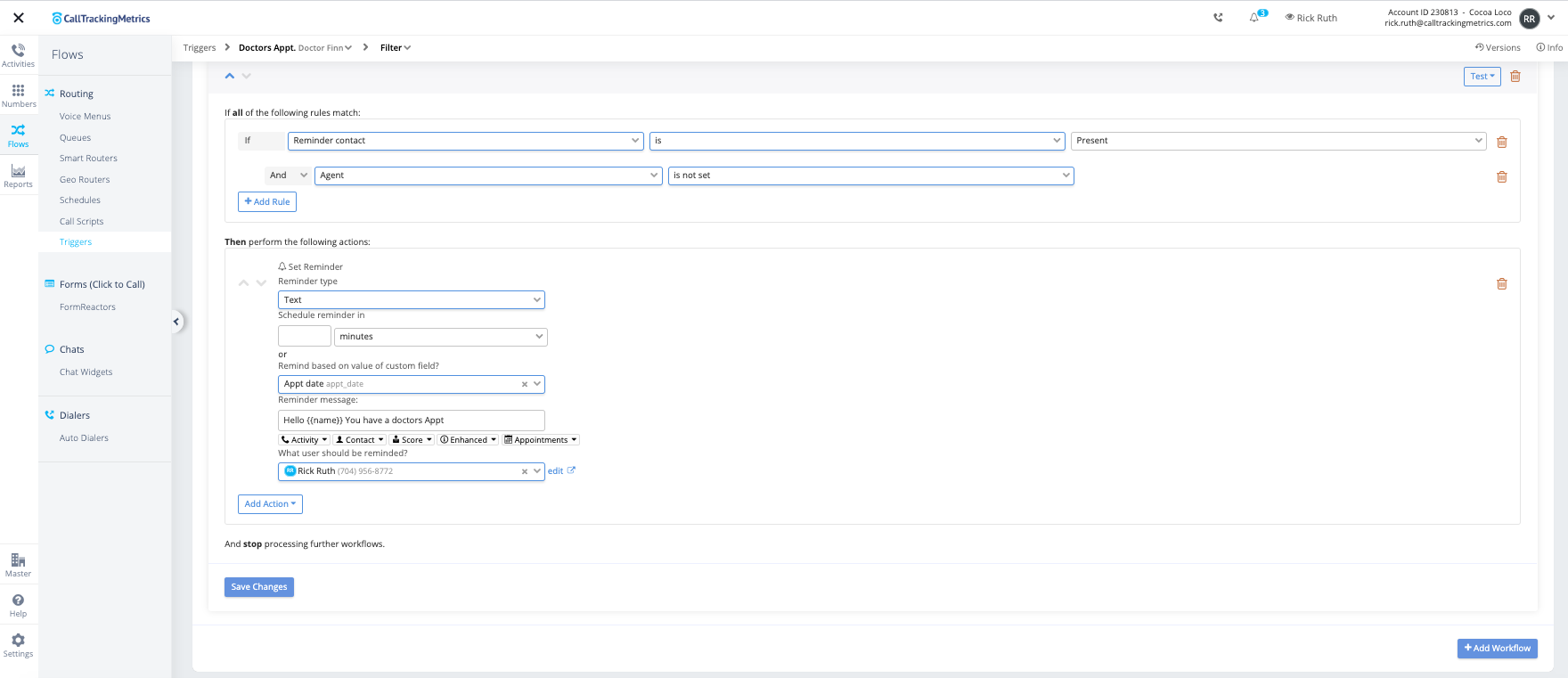Move workflow down with grey chevron
Image resolution: width=1568 pixels, height=678 pixels.
coord(247,76)
